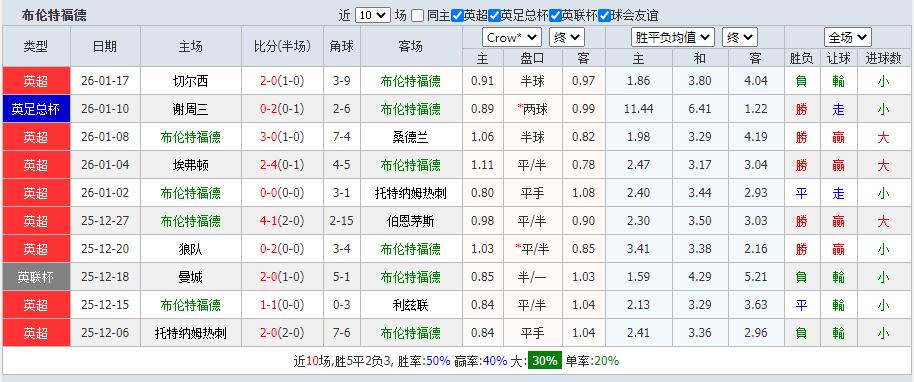Click the 40% 赢率 value
This screenshot has height=382, width=914.
(495, 361)
